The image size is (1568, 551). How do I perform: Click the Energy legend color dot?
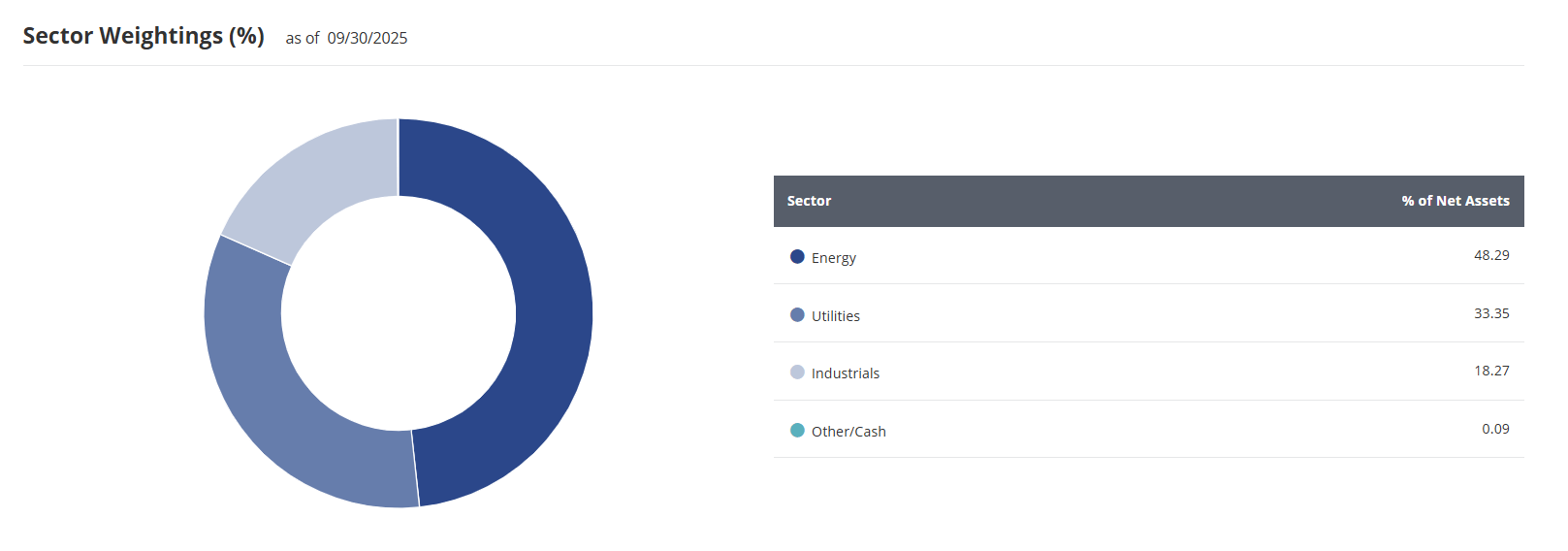coord(797,257)
